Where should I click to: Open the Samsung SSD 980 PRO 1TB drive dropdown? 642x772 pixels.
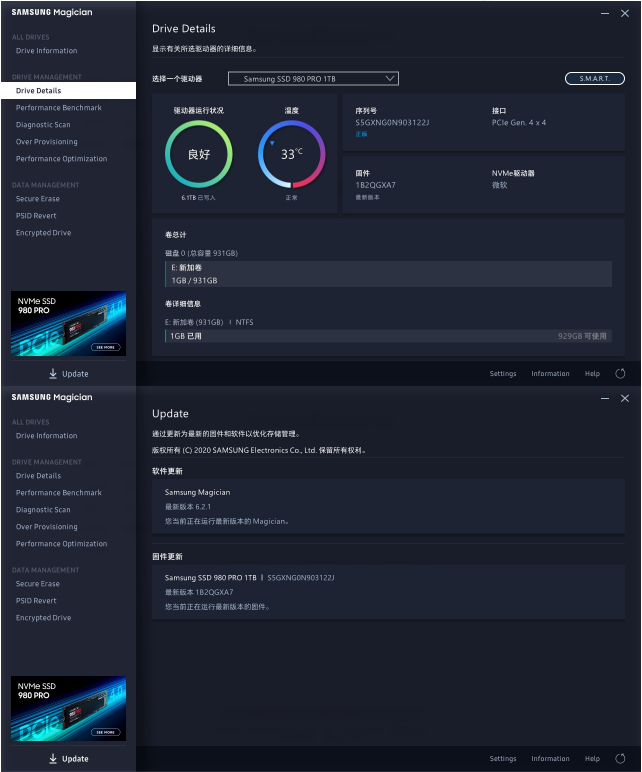tap(313, 79)
